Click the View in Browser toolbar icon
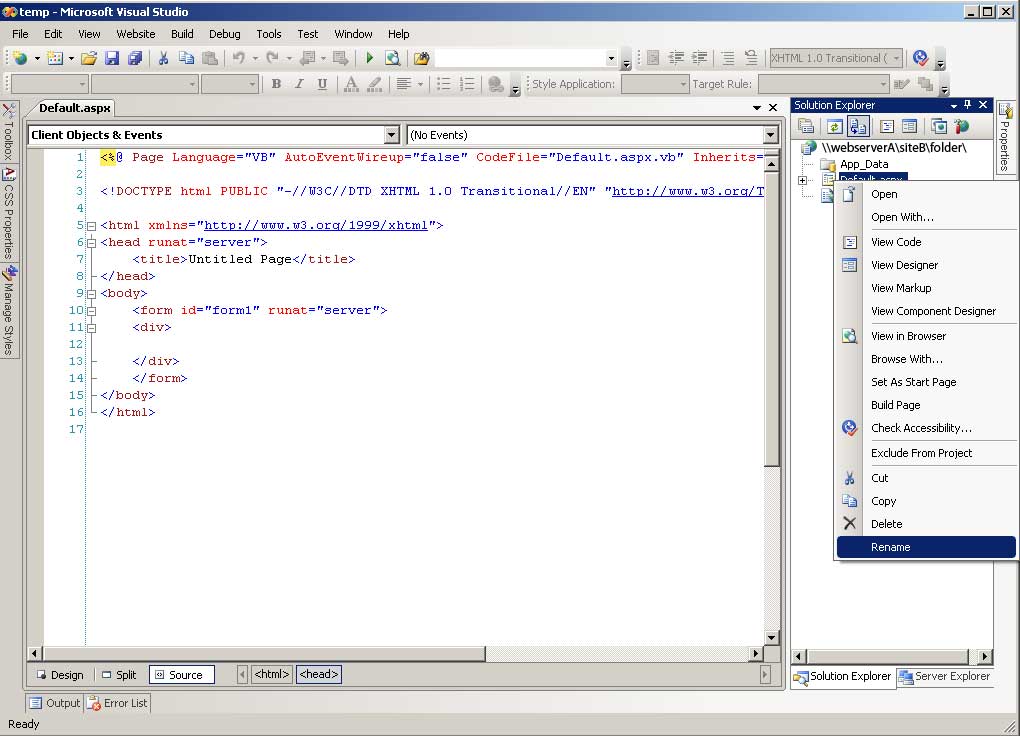This screenshot has width=1020, height=736. [x=392, y=59]
